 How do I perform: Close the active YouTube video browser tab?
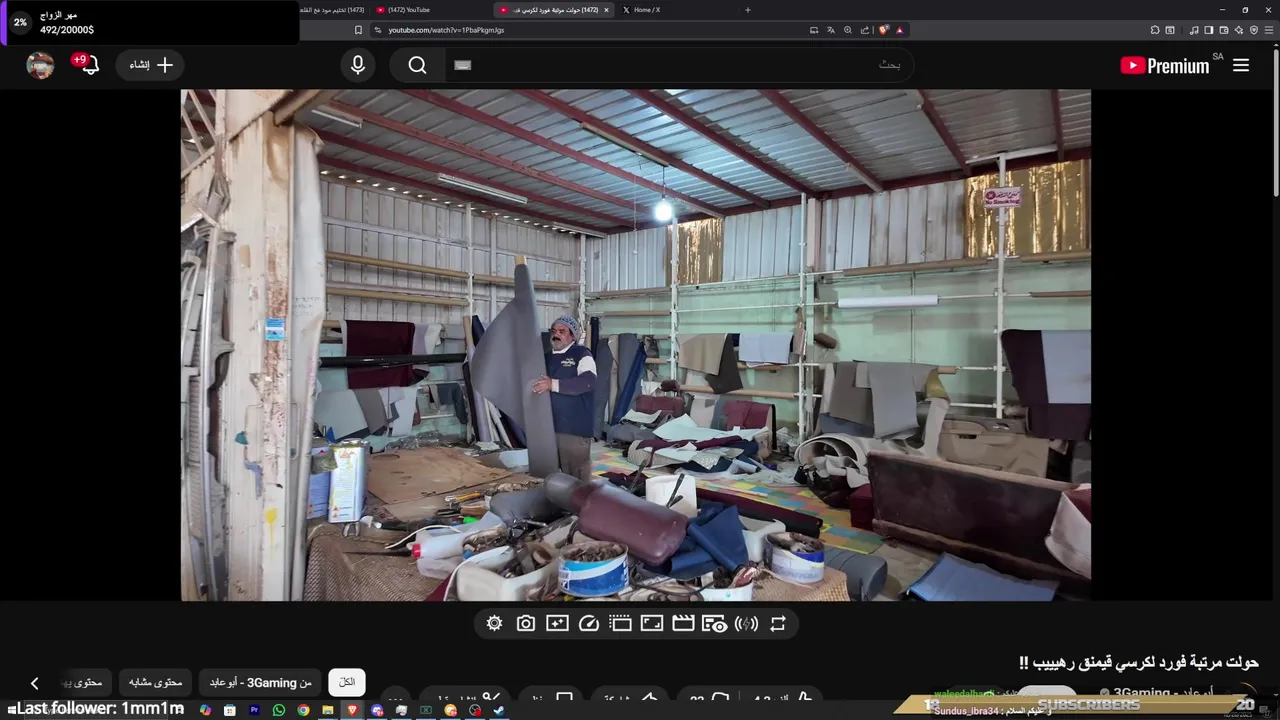click(606, 10)
